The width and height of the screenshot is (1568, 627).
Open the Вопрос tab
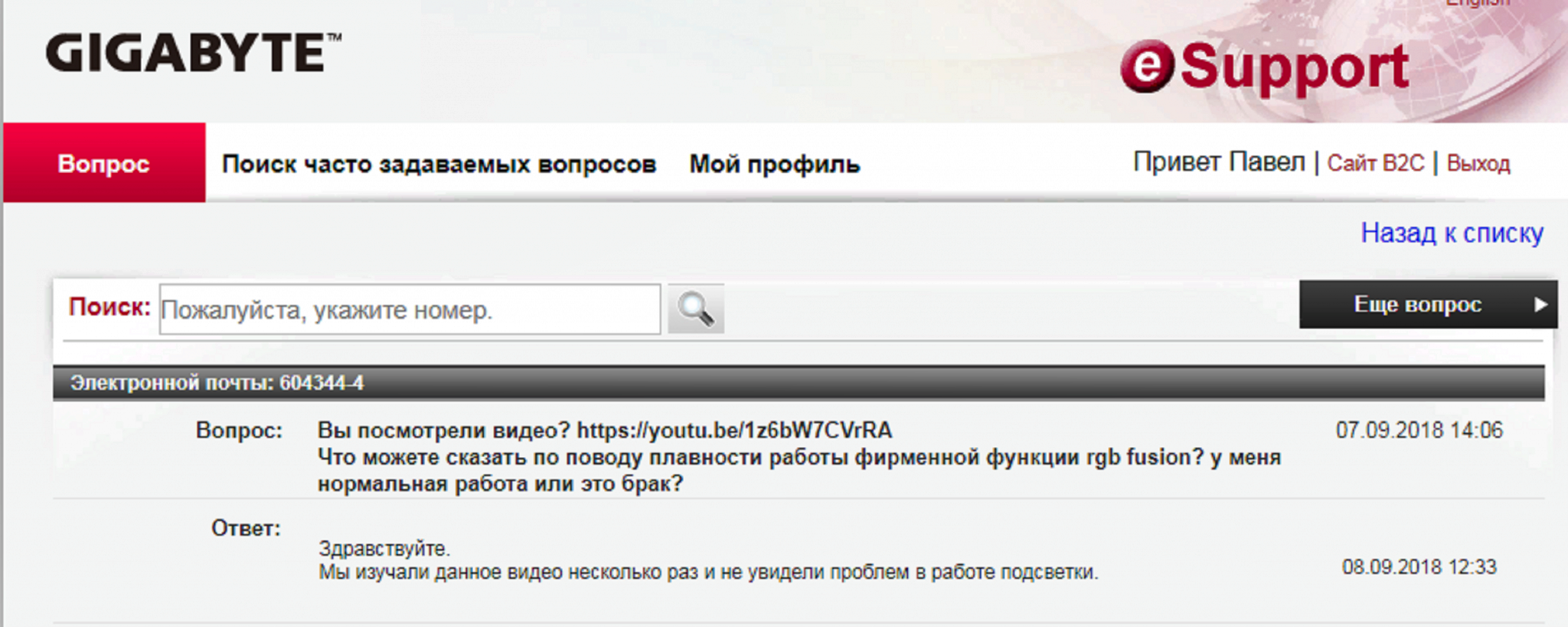[x=104, y=163]
